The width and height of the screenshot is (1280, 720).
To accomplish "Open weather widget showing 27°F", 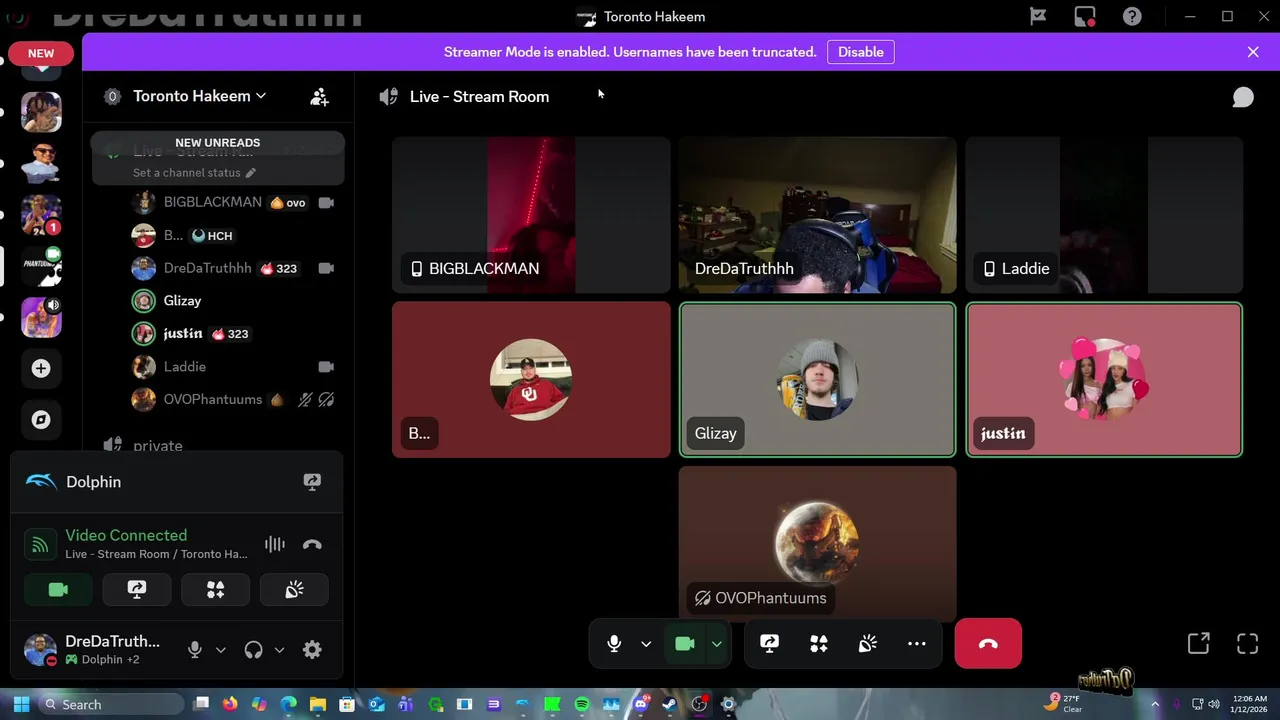I will pos(1064,704).
